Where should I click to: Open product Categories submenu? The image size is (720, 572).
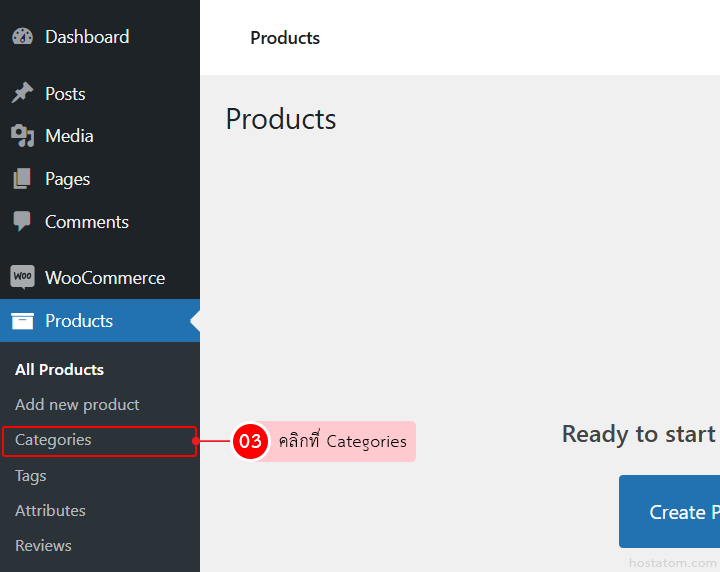53,440
